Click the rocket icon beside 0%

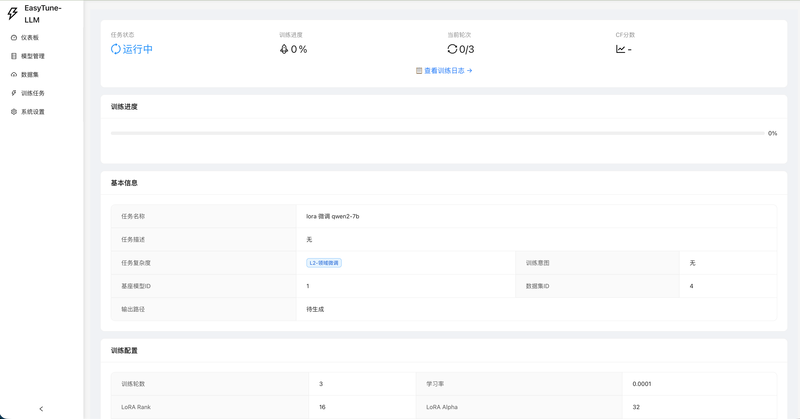284,49
